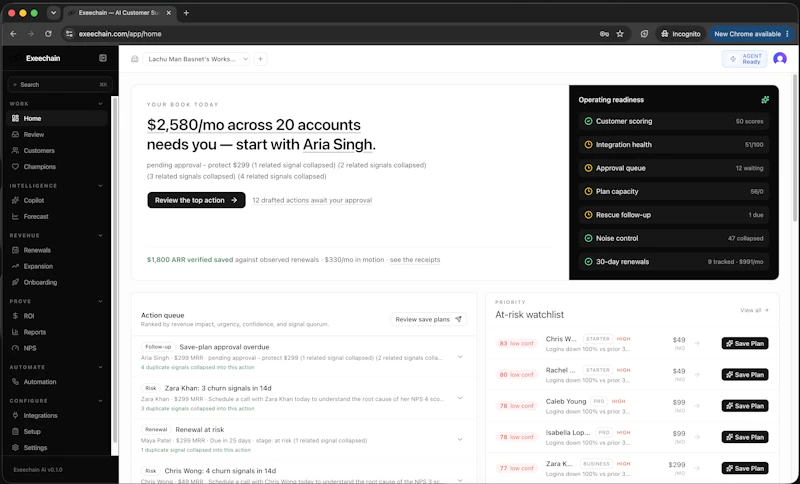This screenshot has height=484, width=800.
Task: Open a new browser tab
Action: 186,13
